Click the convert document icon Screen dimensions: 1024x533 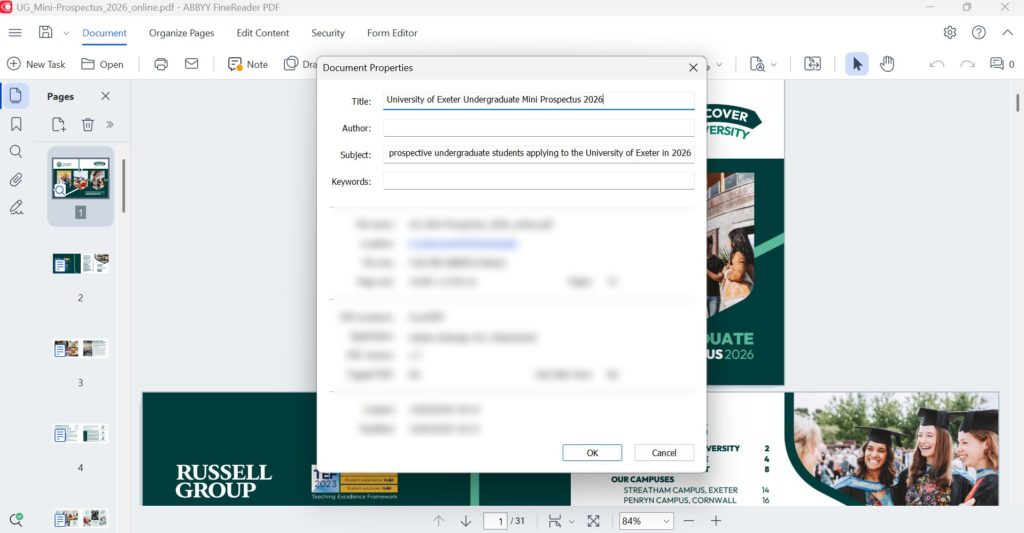click(812, 63)
